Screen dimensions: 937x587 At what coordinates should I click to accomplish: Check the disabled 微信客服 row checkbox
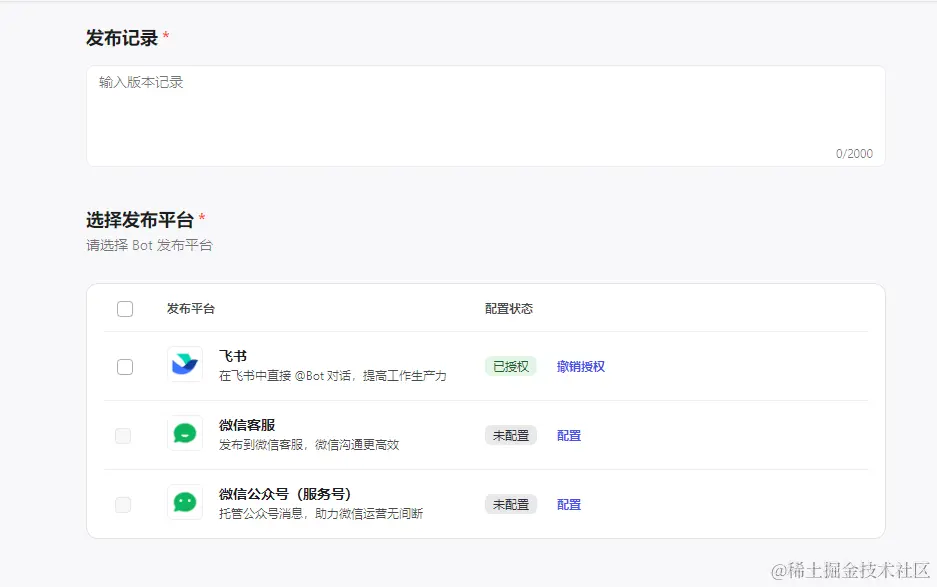pyautogui.click(x=123, y=436)
